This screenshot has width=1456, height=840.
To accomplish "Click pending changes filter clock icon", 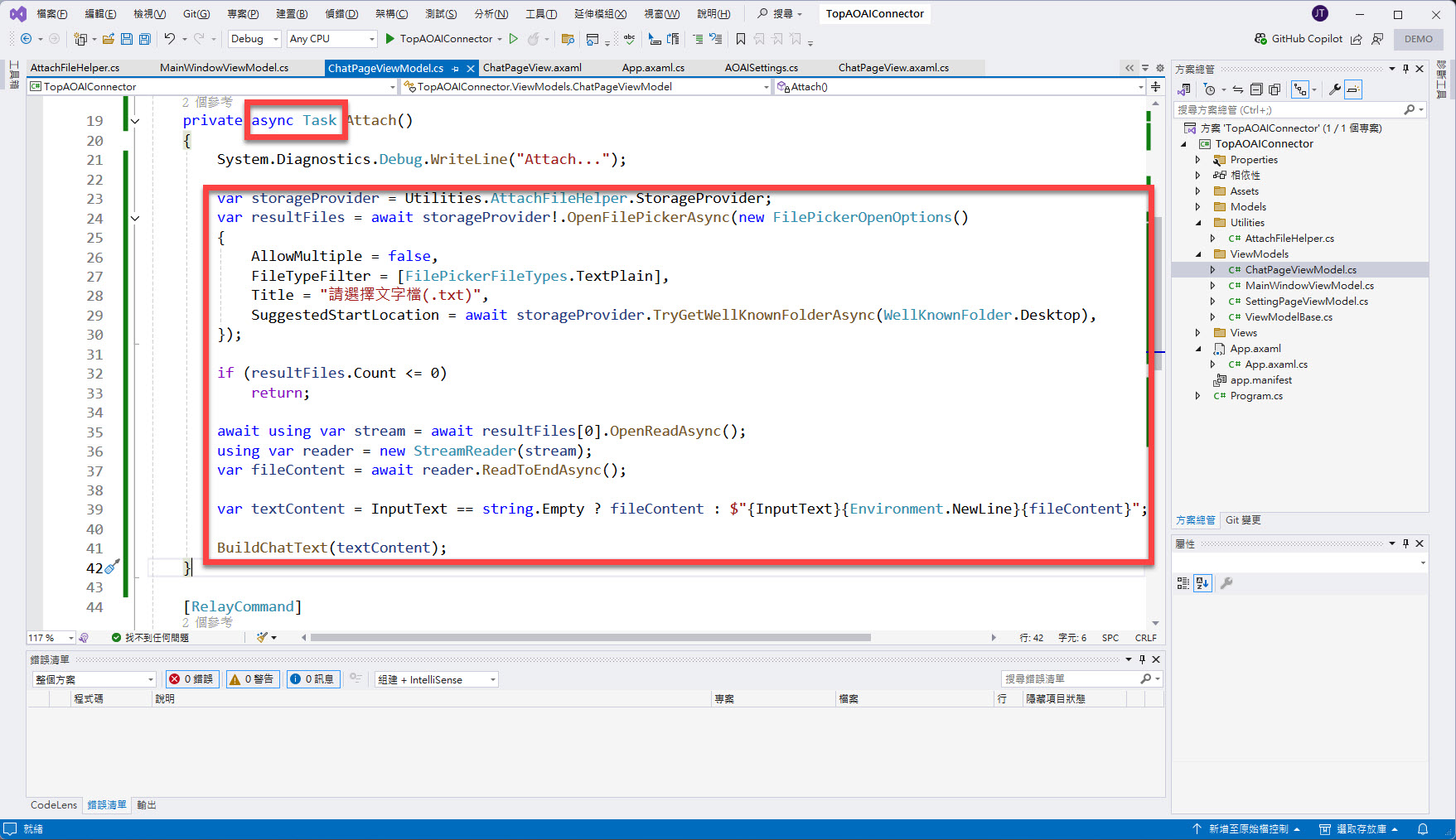I will click(1210, 89).
